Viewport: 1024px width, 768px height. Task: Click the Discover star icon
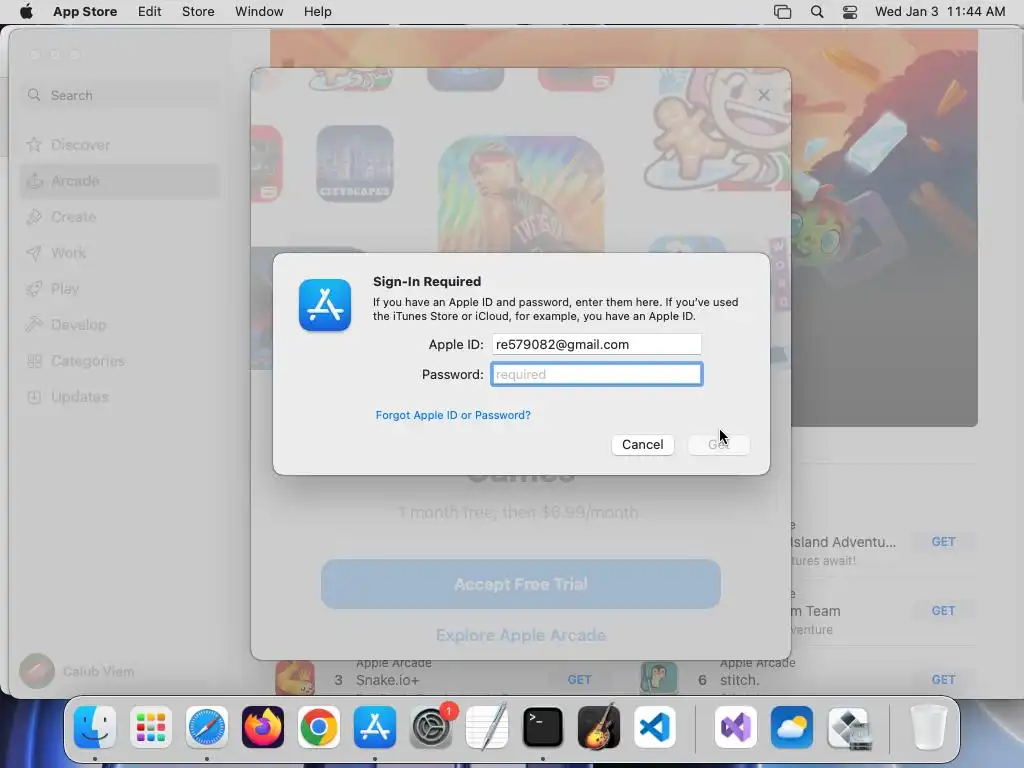point(34,144)
